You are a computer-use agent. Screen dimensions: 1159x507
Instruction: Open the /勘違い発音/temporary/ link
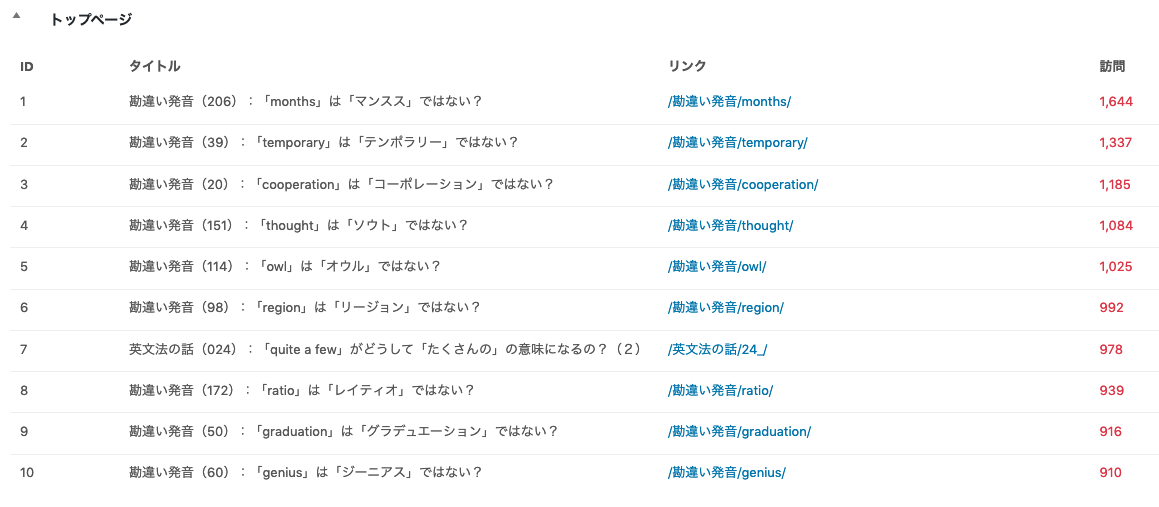[737, 143]
